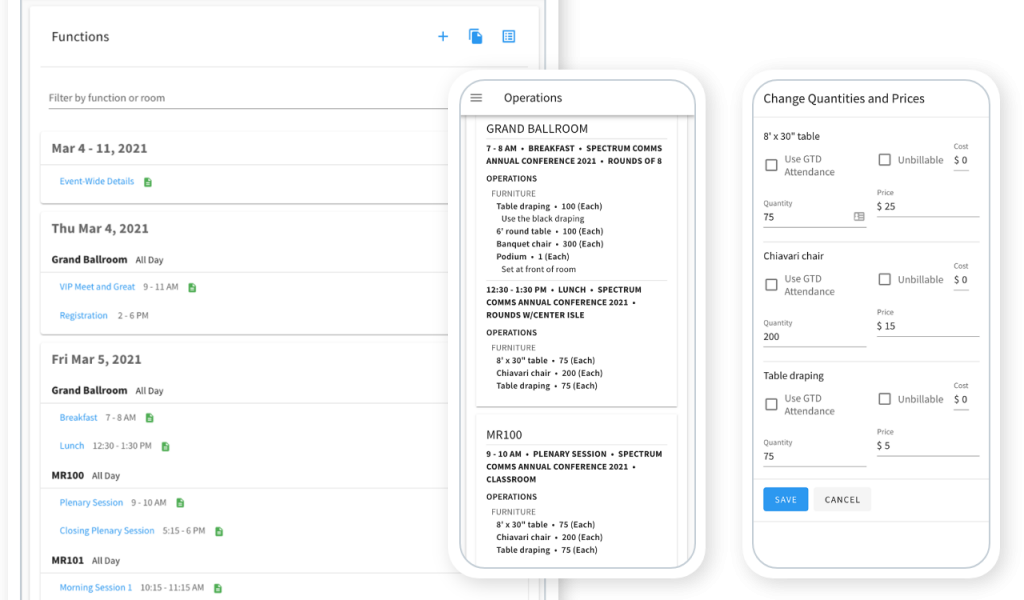Click the plus icon to add function
Screen dimensions: 1024x600
coord(443,37)
